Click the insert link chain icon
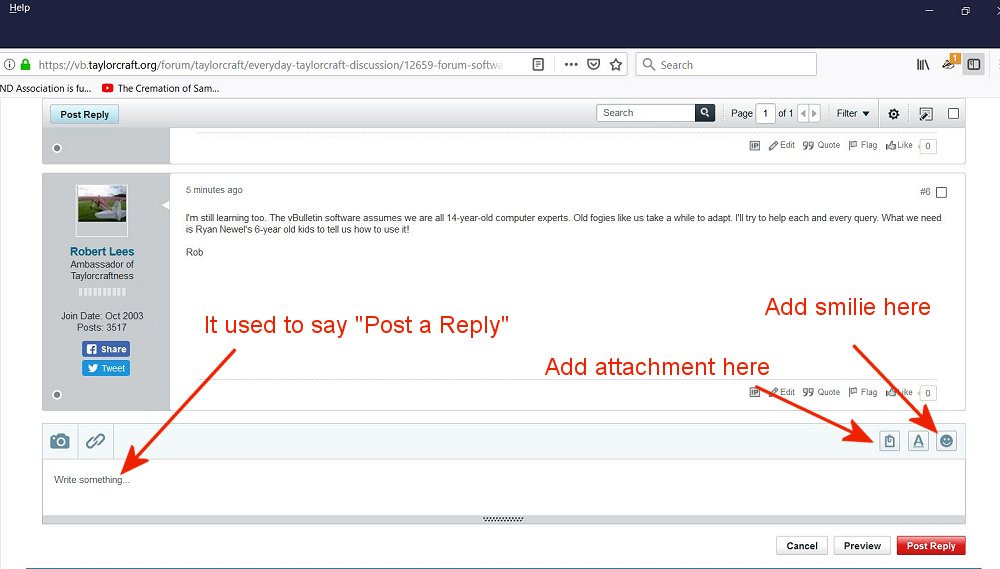This screenshot has height=569, width=1000. click(95, 441)
